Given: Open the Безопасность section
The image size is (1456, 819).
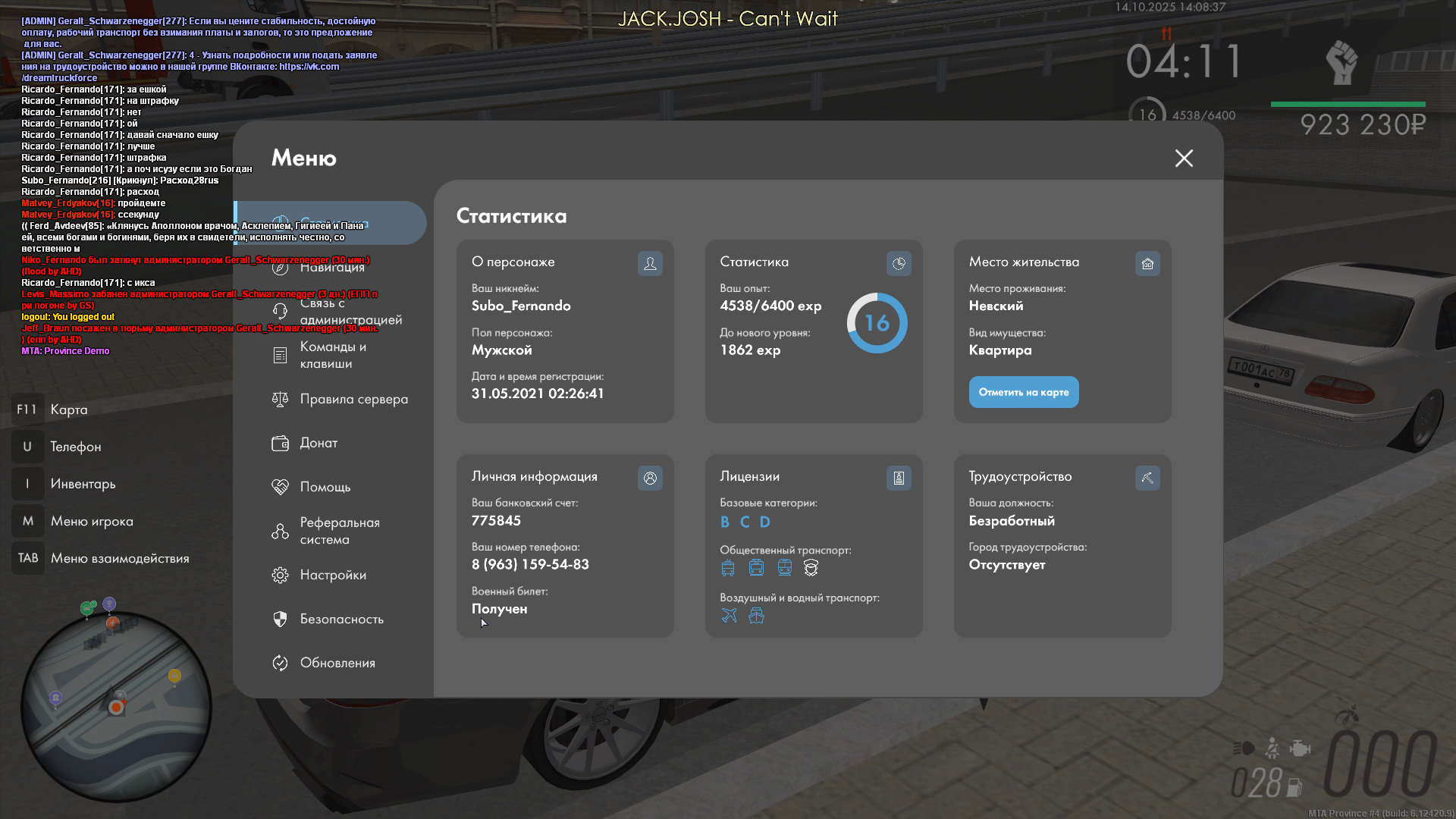Looking at the screenshot, I should (x=341, y=619).
